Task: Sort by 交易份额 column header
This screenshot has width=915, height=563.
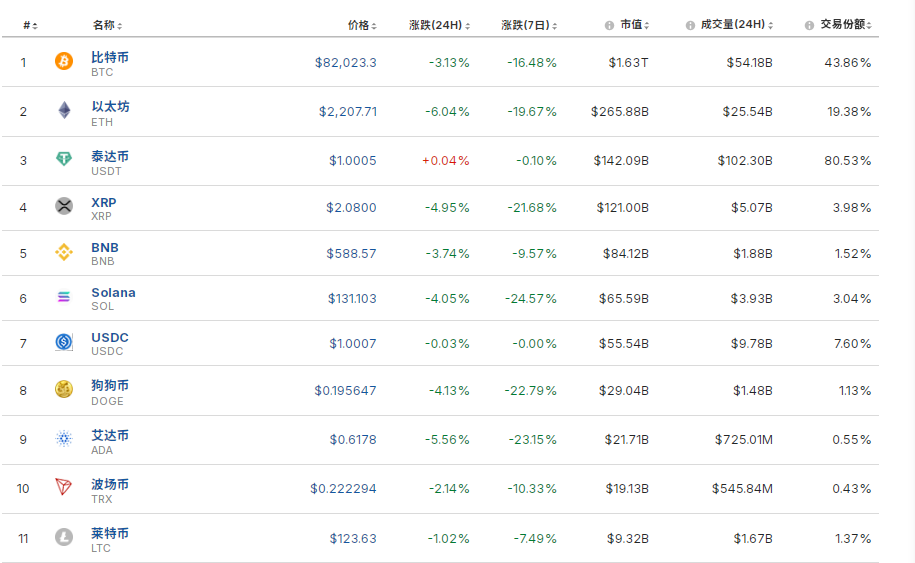Action: tap(846, 25)
